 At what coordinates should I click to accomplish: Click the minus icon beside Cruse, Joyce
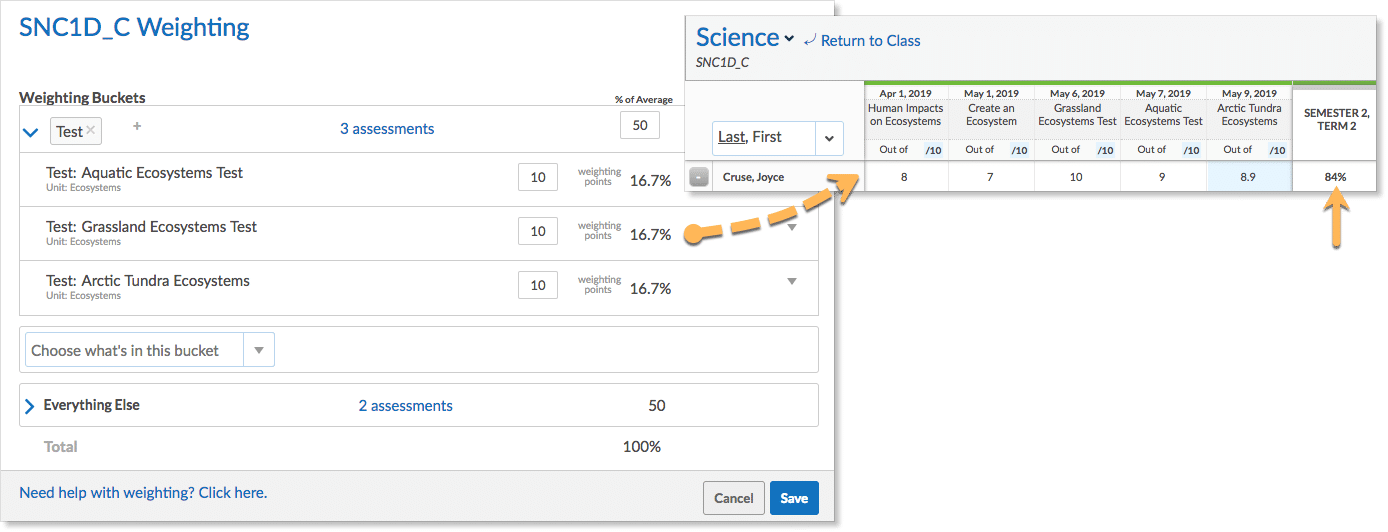pos(700,178)
